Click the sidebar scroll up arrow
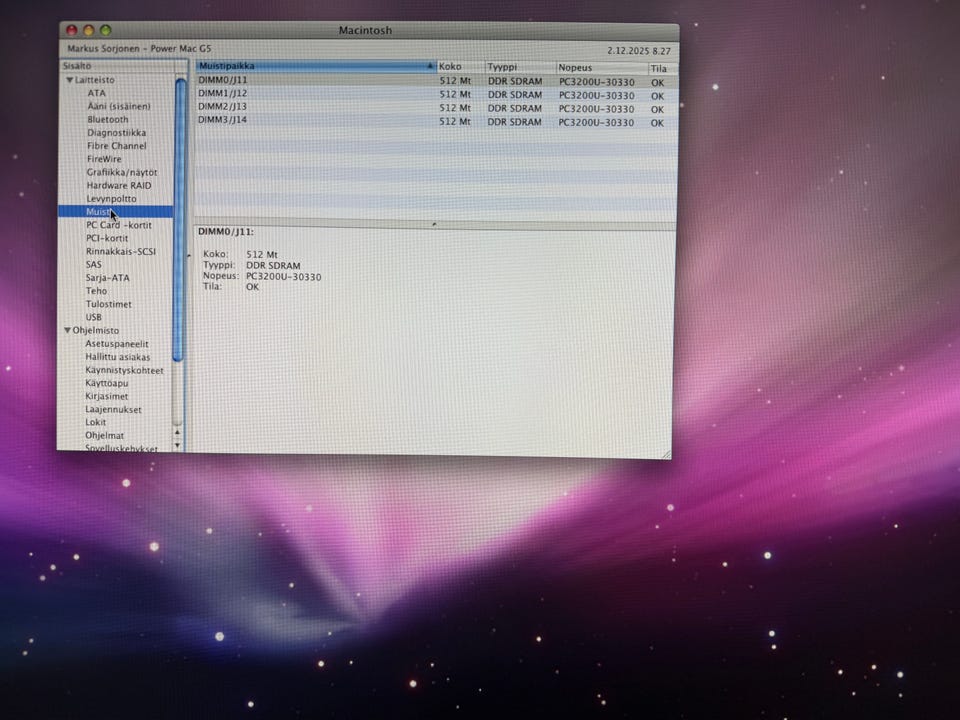The height and width of the screenshot is (720, 960). (x=178, y=431)
